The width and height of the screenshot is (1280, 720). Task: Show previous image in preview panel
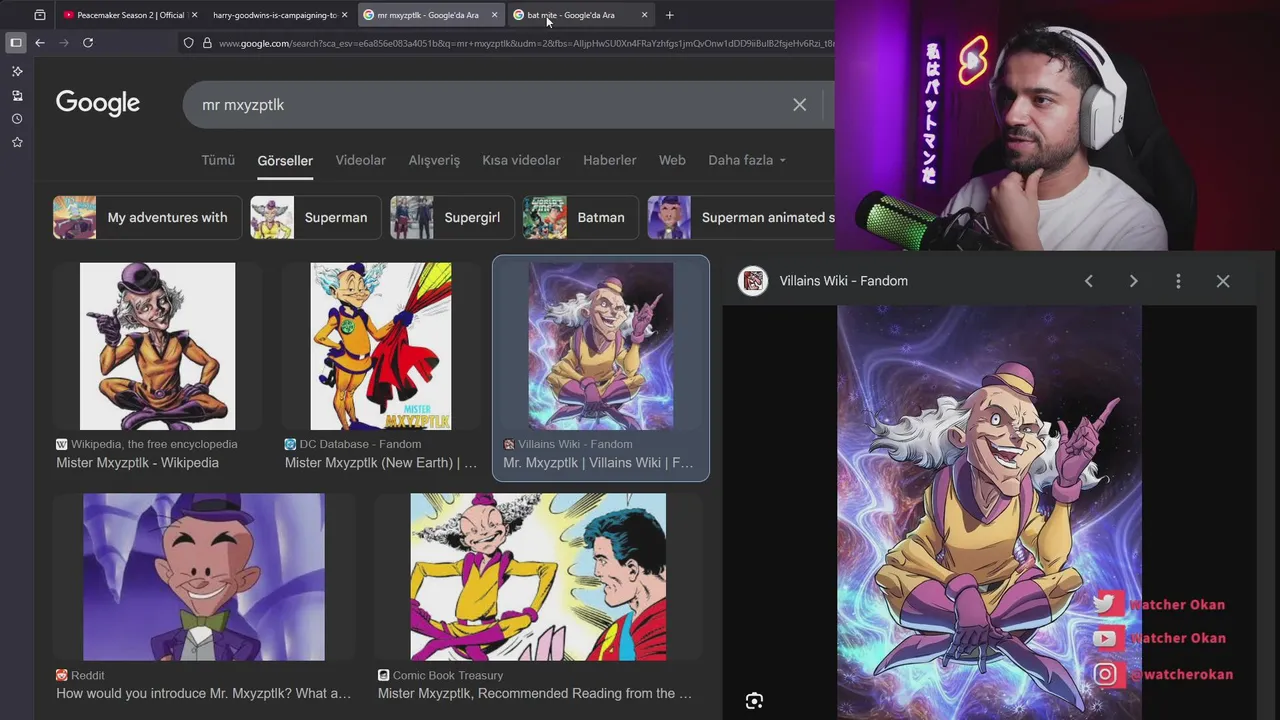(x=1089, y=281)
